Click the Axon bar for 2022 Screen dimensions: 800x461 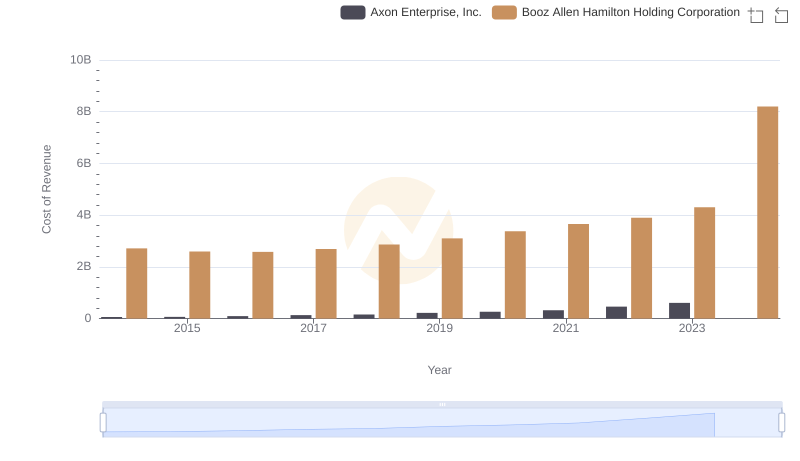point(616,313)
